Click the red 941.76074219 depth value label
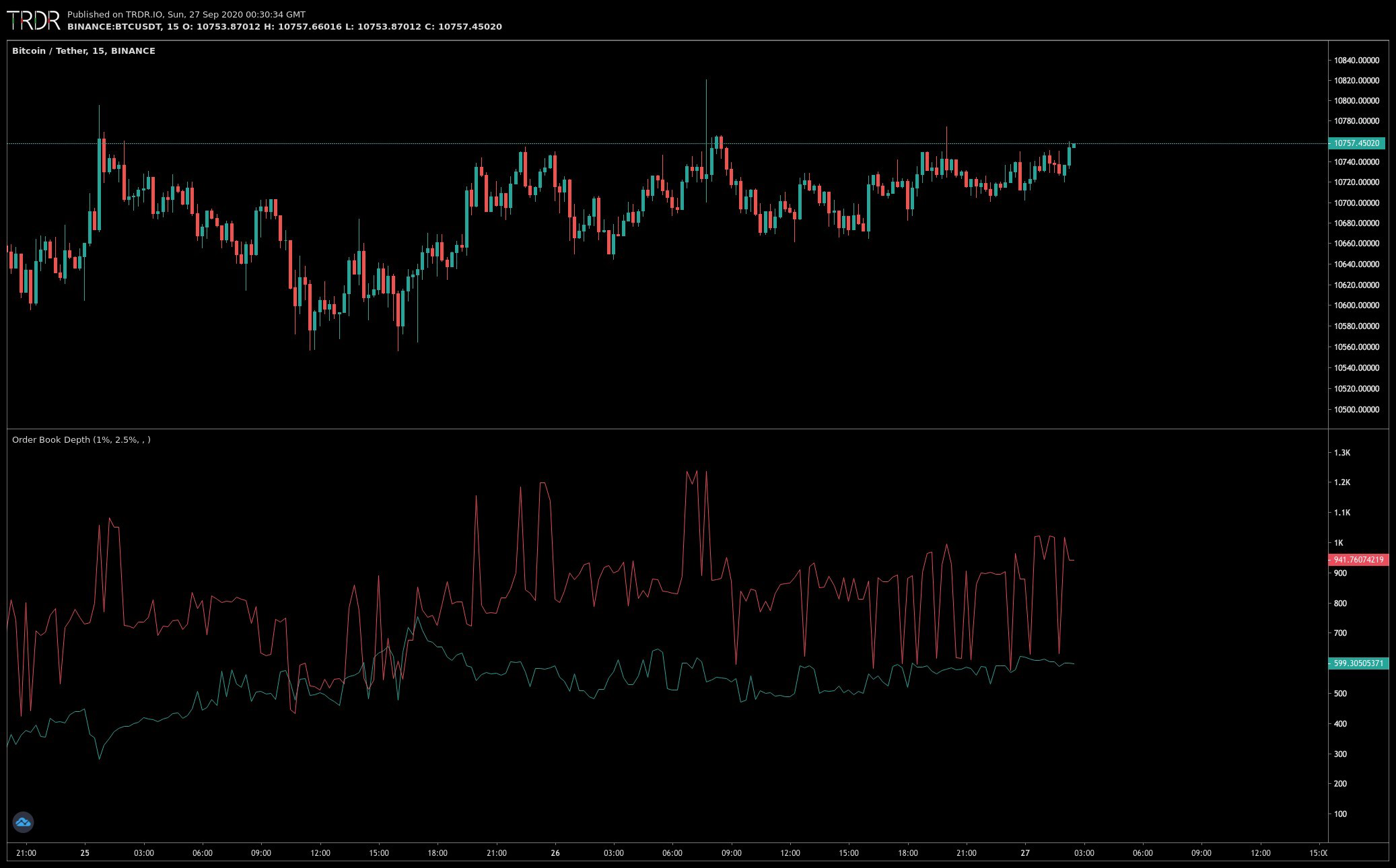 (x=1358, y=560)
